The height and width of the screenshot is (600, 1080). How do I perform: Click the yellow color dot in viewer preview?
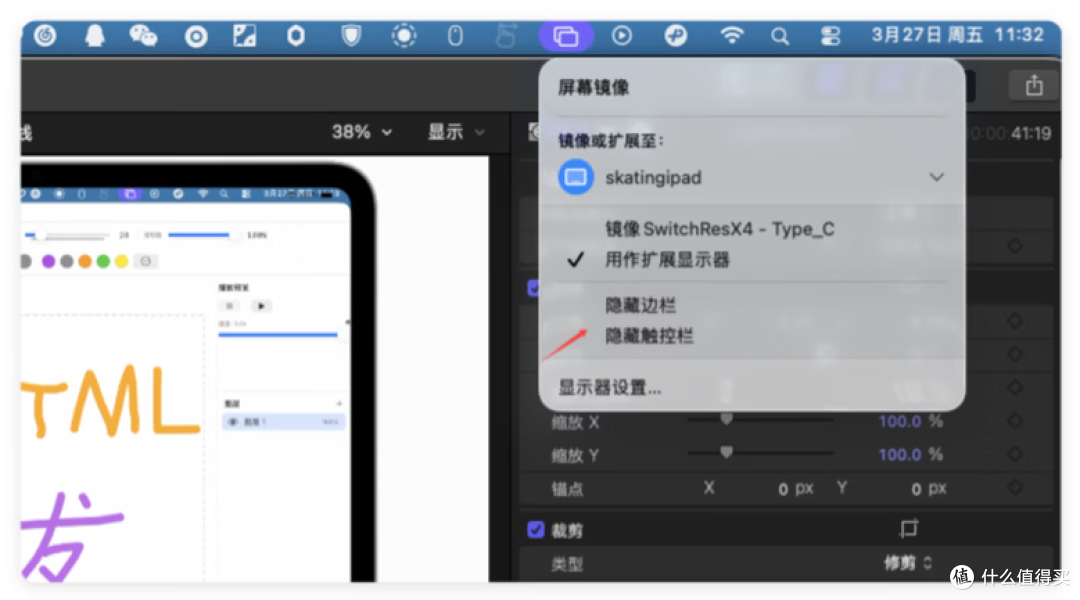(121, 261)
